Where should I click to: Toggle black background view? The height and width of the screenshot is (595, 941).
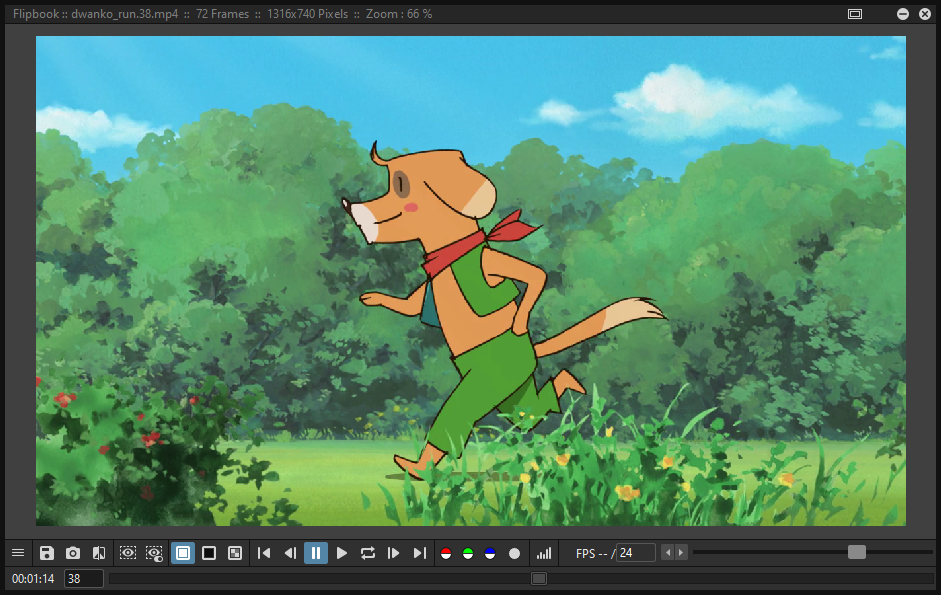(x=209, y=553)
